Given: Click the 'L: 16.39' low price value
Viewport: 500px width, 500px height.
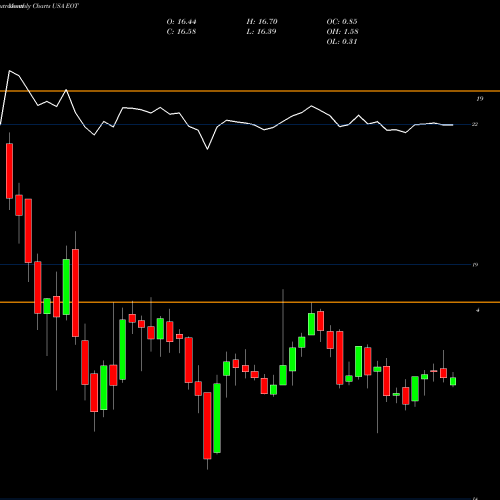Looking at the screenshot, I should 261,32.
